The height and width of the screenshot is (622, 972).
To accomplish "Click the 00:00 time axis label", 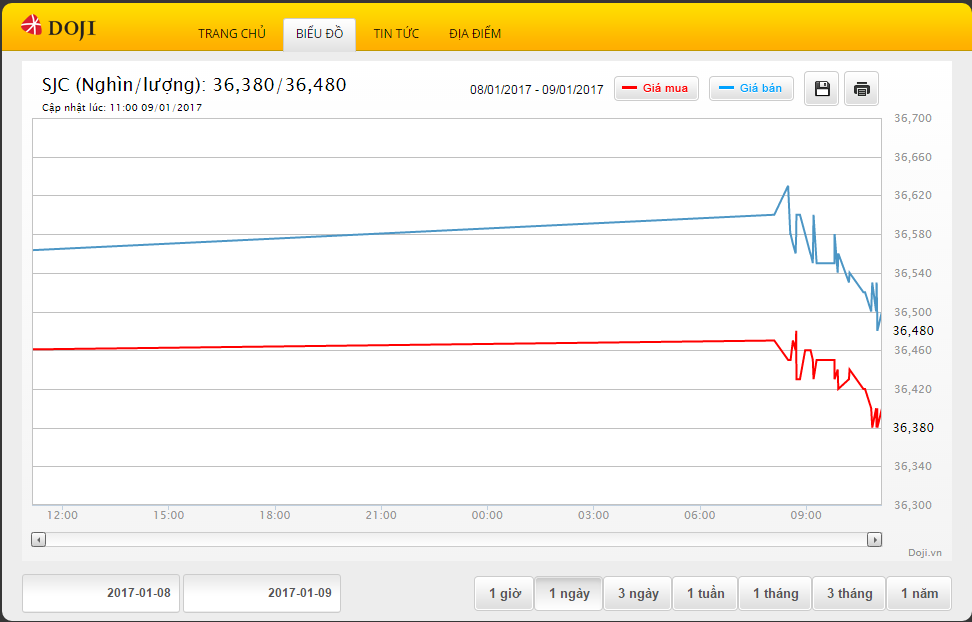I will [487, 515].
